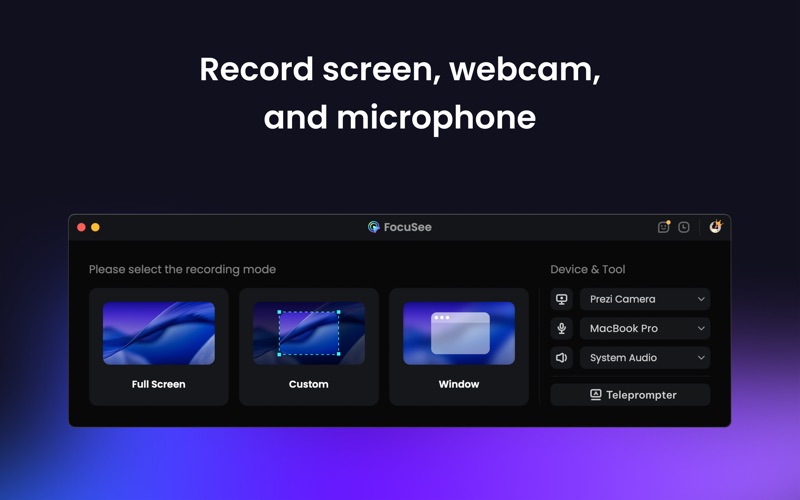The height and width of the screenshot is (500, 800).
Task: Click the Custom mode label
Action: click(309, 384)
